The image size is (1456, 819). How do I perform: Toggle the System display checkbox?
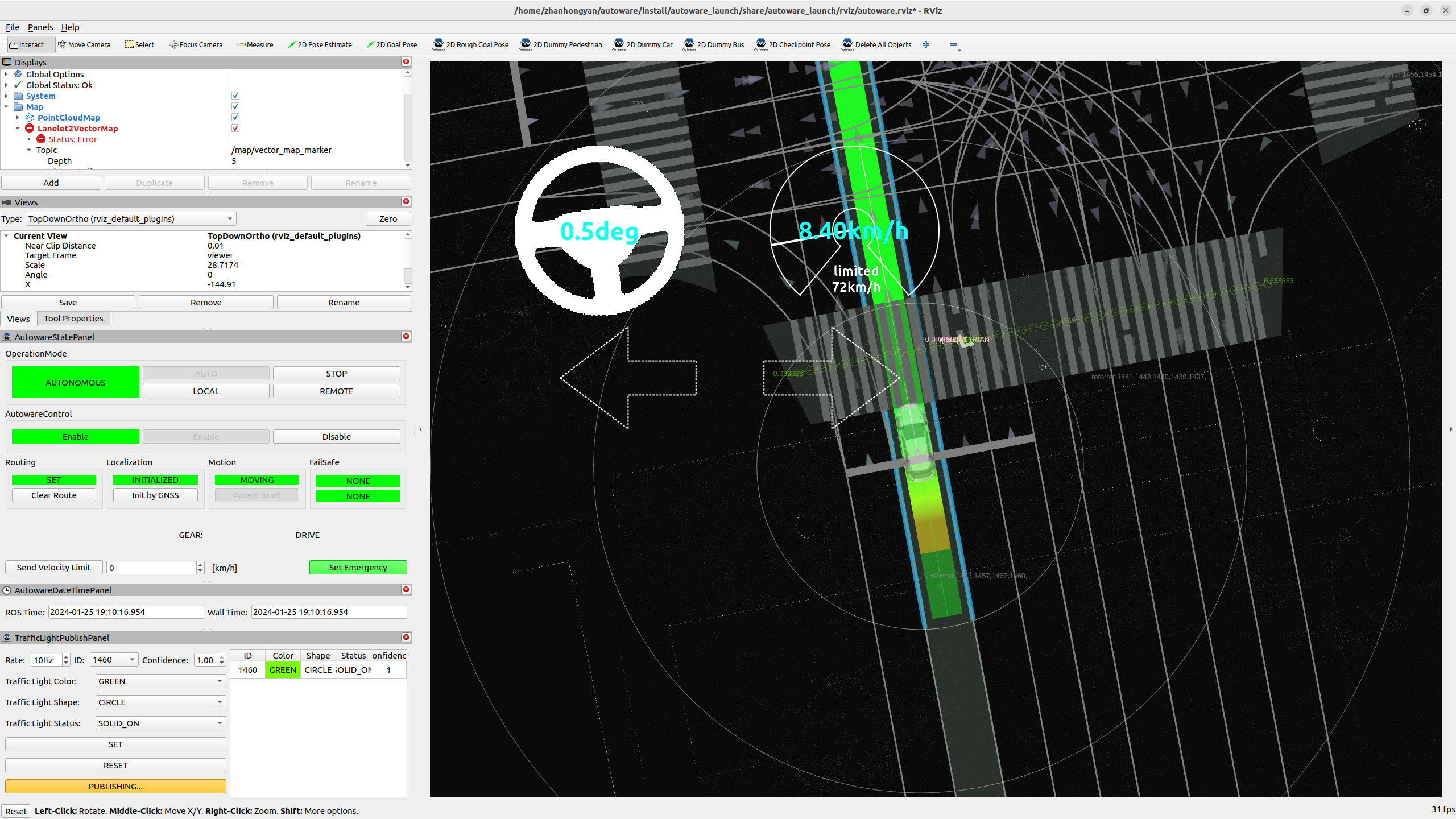235,96
